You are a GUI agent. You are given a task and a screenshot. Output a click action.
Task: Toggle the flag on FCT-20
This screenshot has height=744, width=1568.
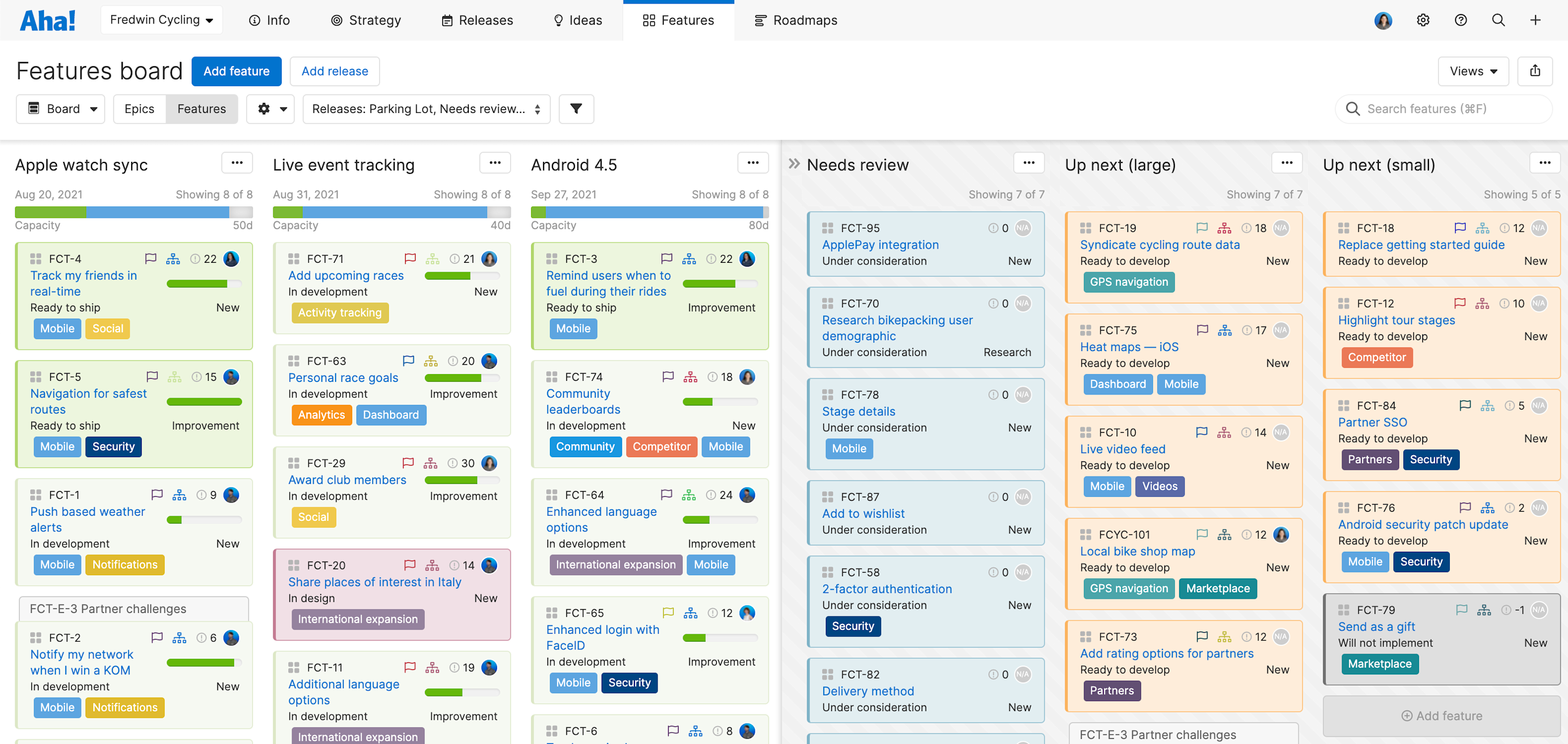pos(410,565)
